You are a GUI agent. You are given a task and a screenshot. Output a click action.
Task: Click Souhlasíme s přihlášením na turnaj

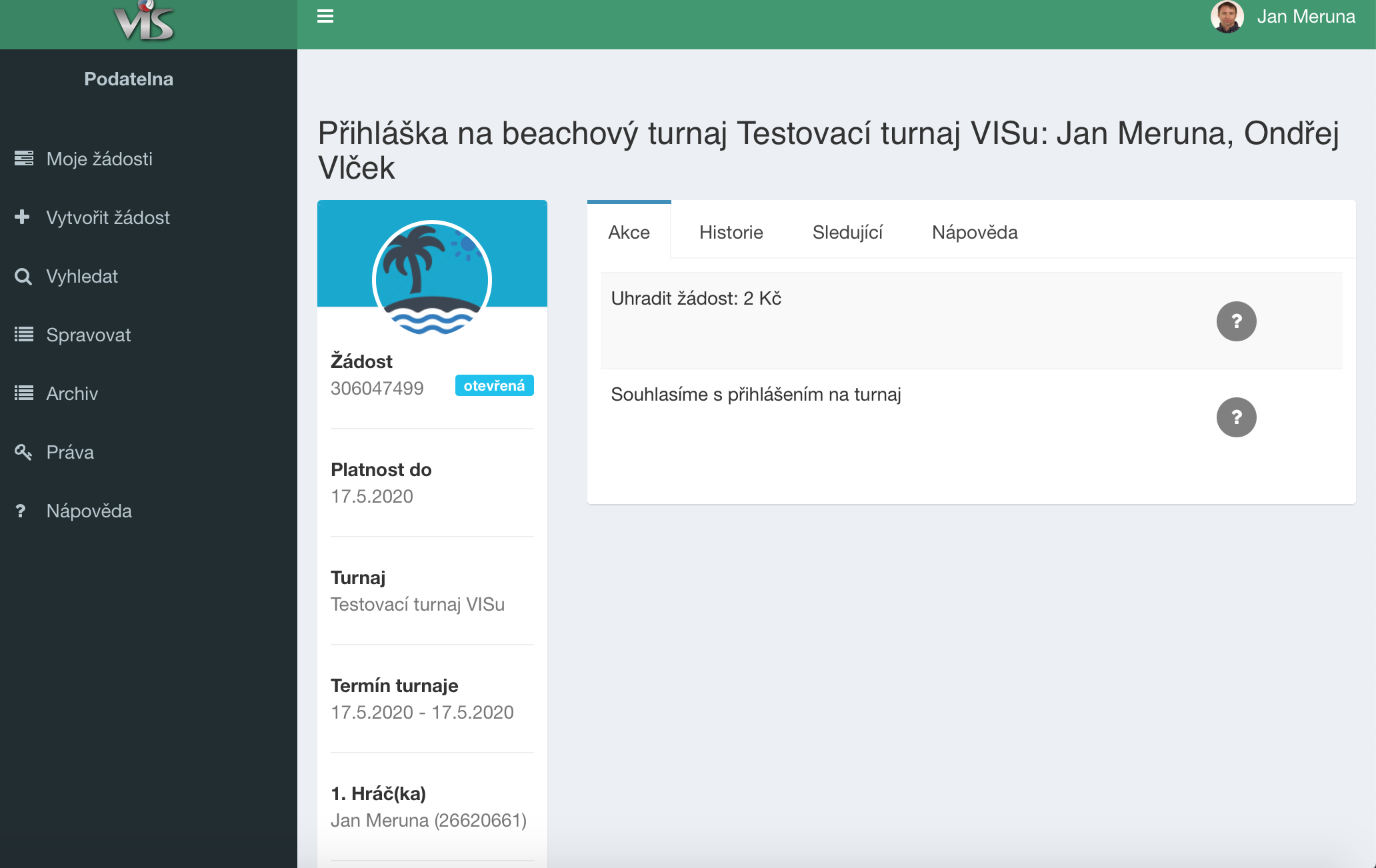756,395
